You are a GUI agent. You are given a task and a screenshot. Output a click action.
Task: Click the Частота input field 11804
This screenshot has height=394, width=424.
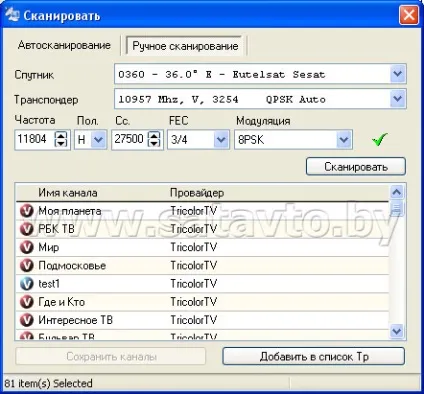[35, 139]
